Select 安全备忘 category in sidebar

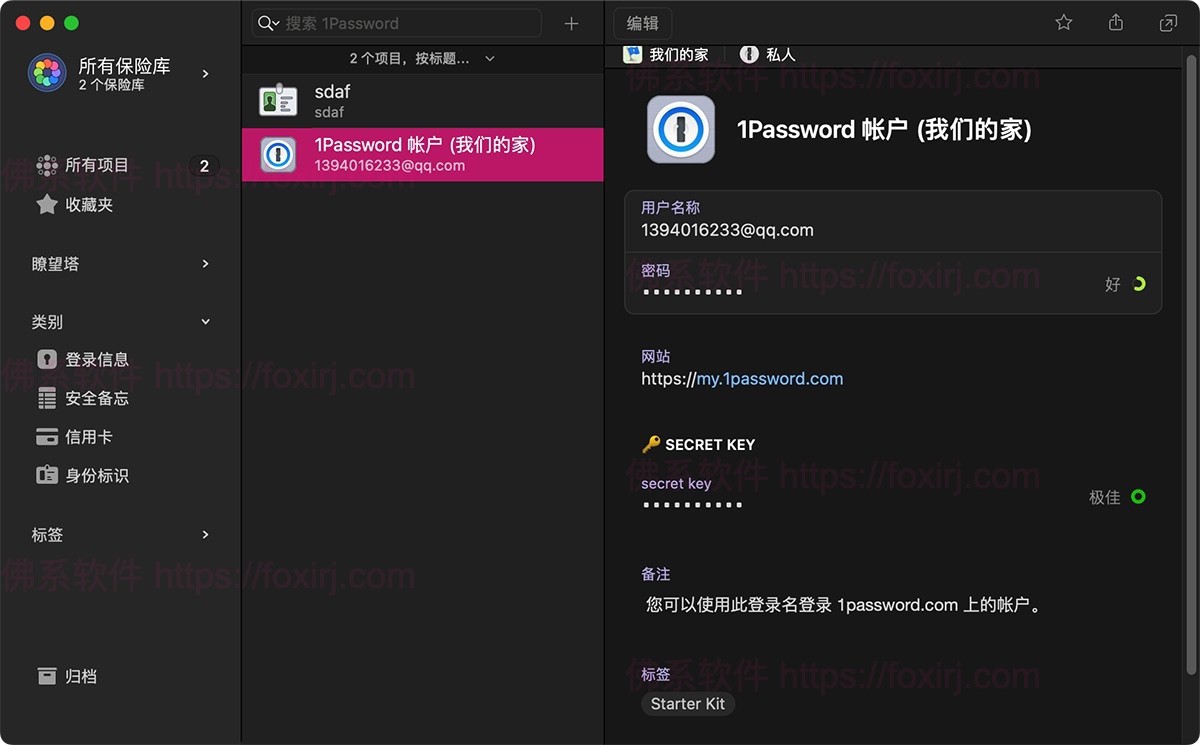click(x=96, y=398)
